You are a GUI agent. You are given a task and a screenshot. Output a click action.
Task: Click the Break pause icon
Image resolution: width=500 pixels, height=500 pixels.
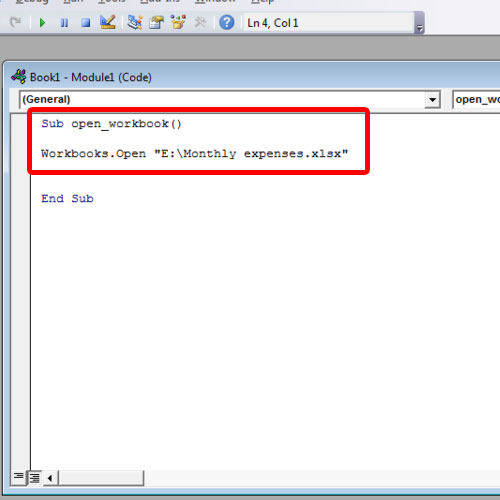pyautogui.click(x=64, y=23)
